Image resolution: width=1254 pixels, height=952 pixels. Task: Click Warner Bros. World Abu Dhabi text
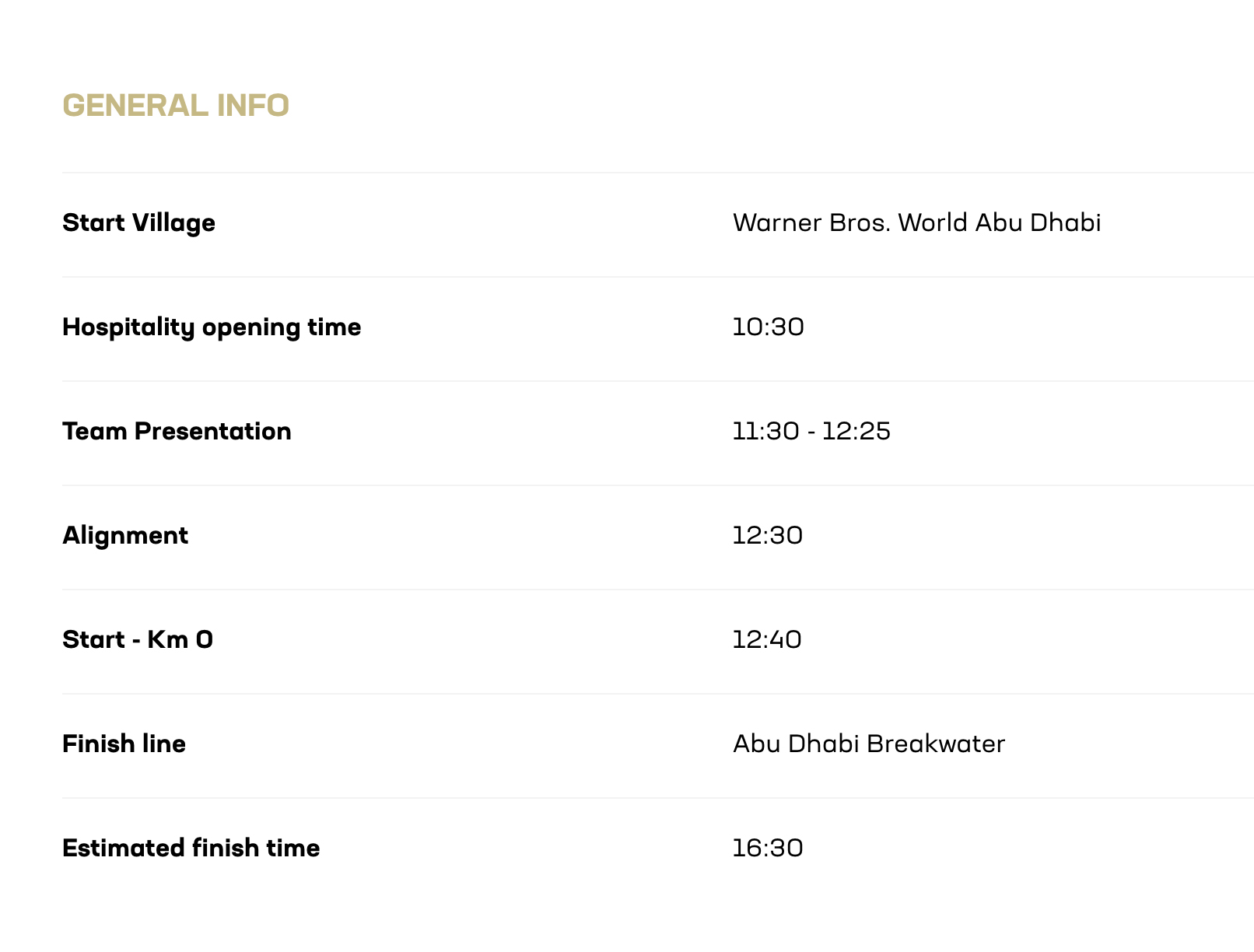[917, 222]
